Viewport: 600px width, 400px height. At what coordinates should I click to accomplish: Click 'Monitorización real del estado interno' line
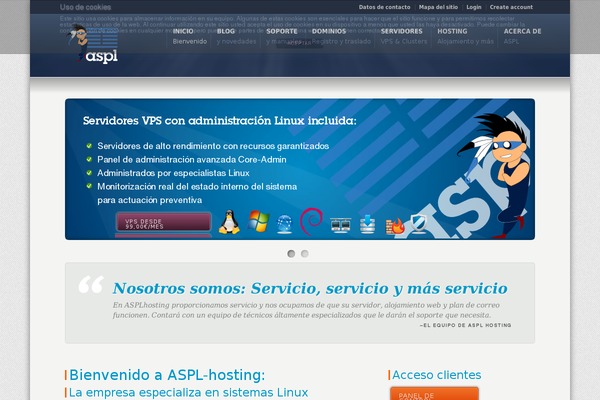197,186
